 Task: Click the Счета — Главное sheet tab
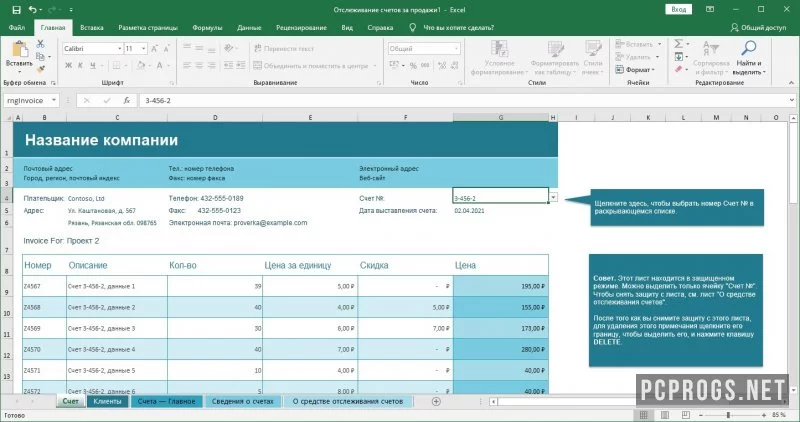click(166, 402)
